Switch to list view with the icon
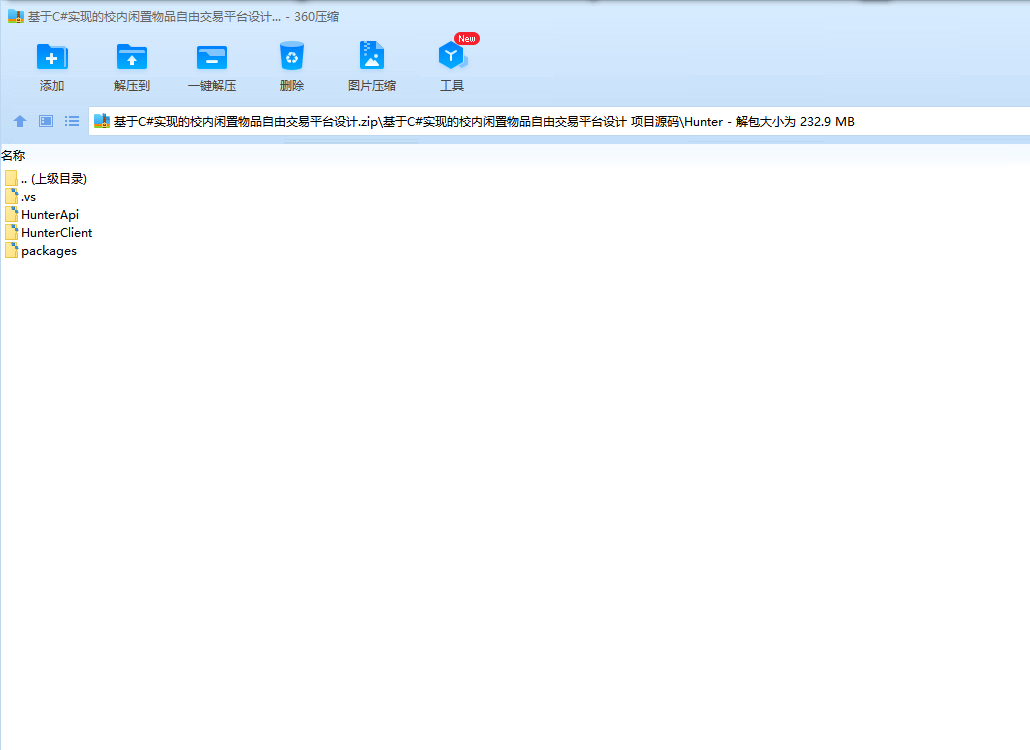1030x750 pixels. coord(72,121)
